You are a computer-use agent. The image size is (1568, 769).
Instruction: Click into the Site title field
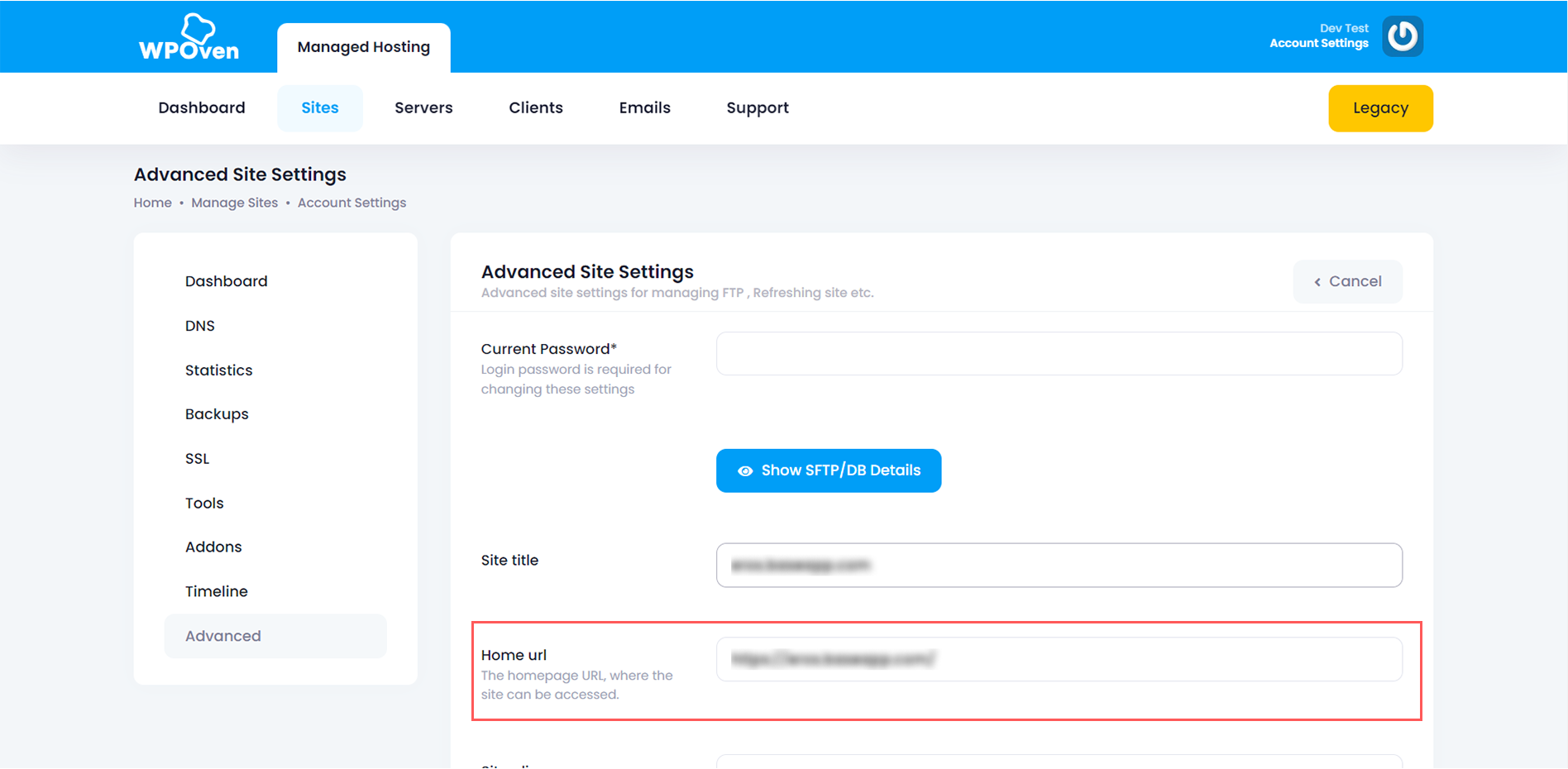pyautogui.click(x=1059, y=566)
